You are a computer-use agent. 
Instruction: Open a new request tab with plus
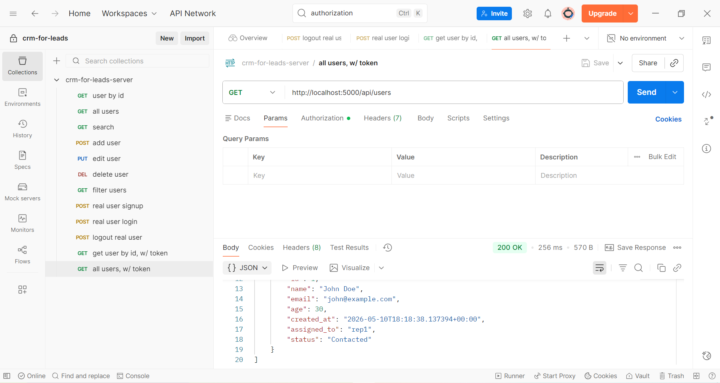coord(567,38)
